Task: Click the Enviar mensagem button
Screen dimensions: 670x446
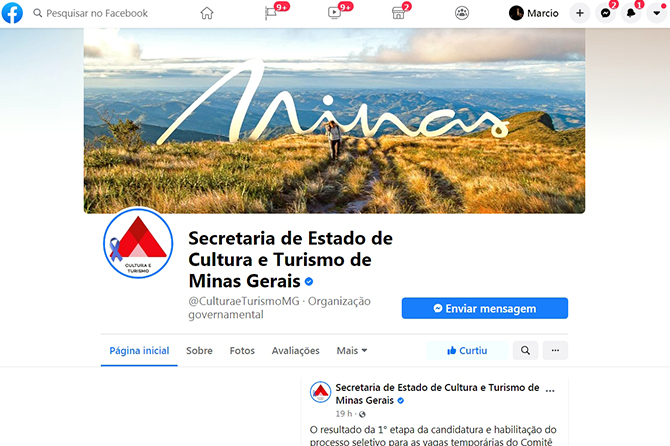Action: point(485,308)
